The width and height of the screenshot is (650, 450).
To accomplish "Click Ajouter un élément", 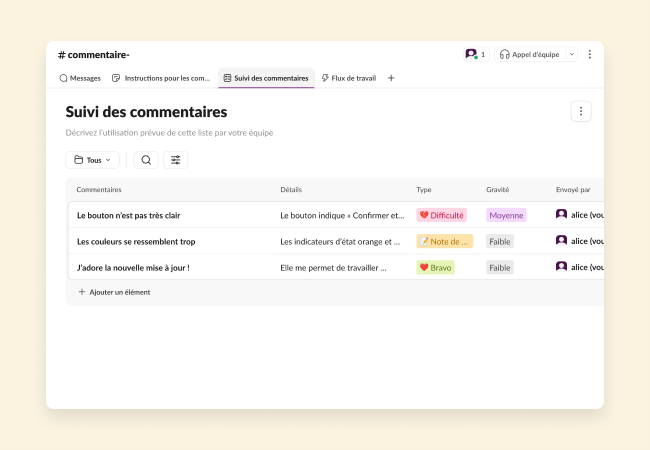I will coord(114,292).
